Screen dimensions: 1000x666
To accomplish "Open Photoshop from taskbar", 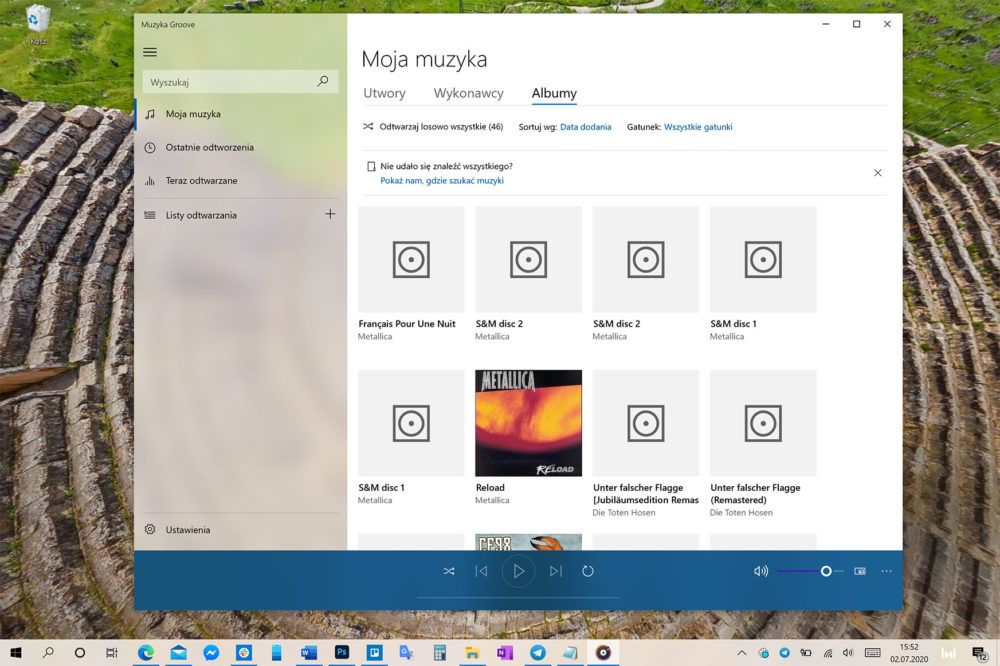I will coord(342,653).
